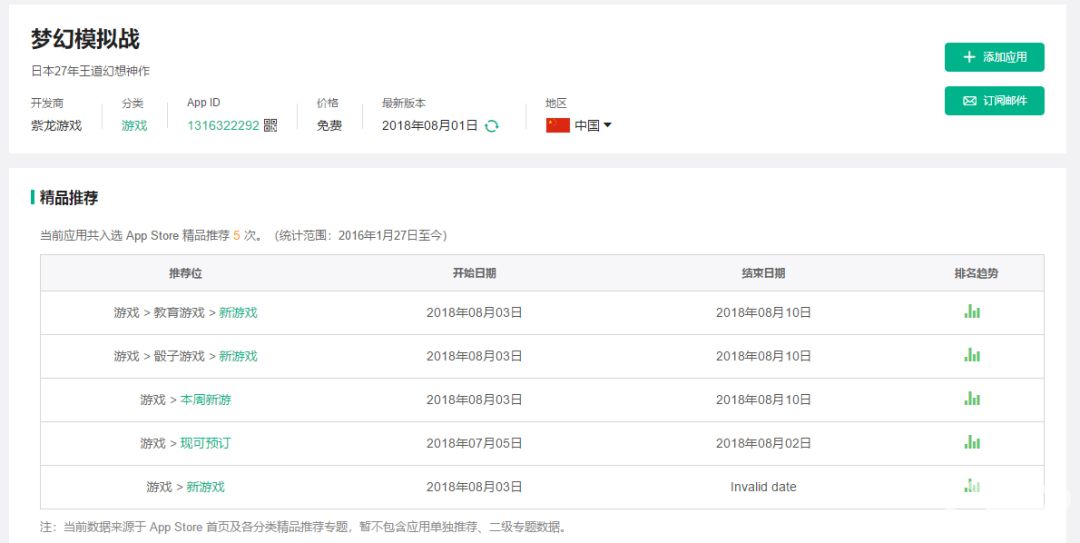Click the QR code icon beside App ID

[270, 125]
